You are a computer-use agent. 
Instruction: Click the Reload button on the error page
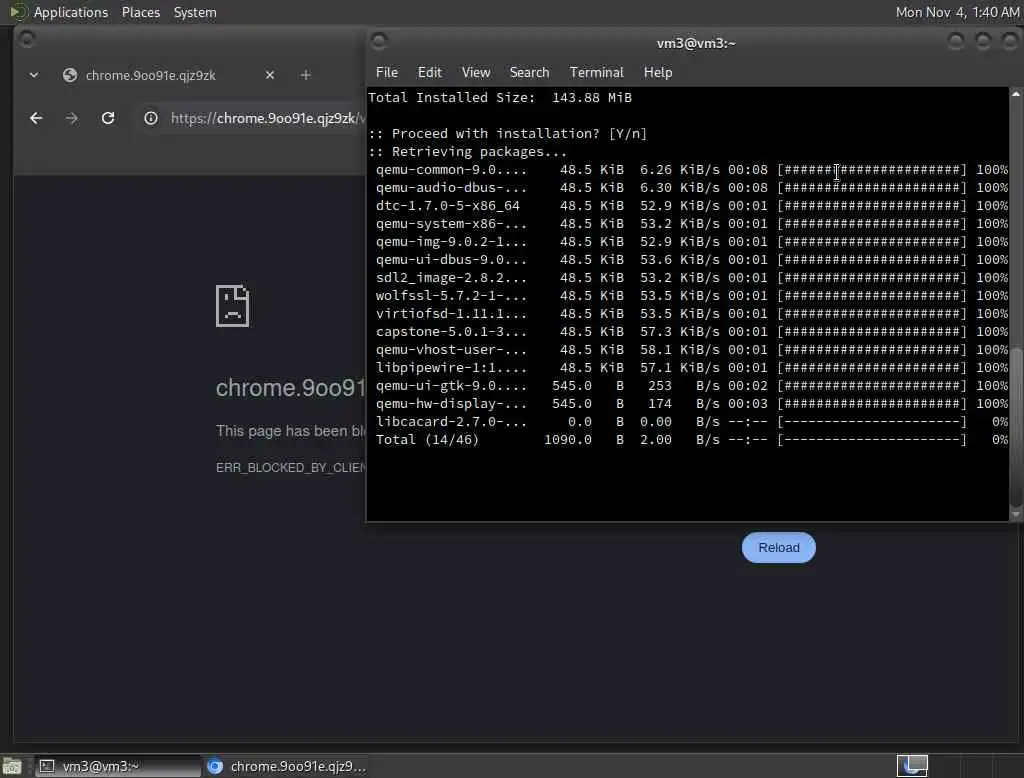(778, 547)
